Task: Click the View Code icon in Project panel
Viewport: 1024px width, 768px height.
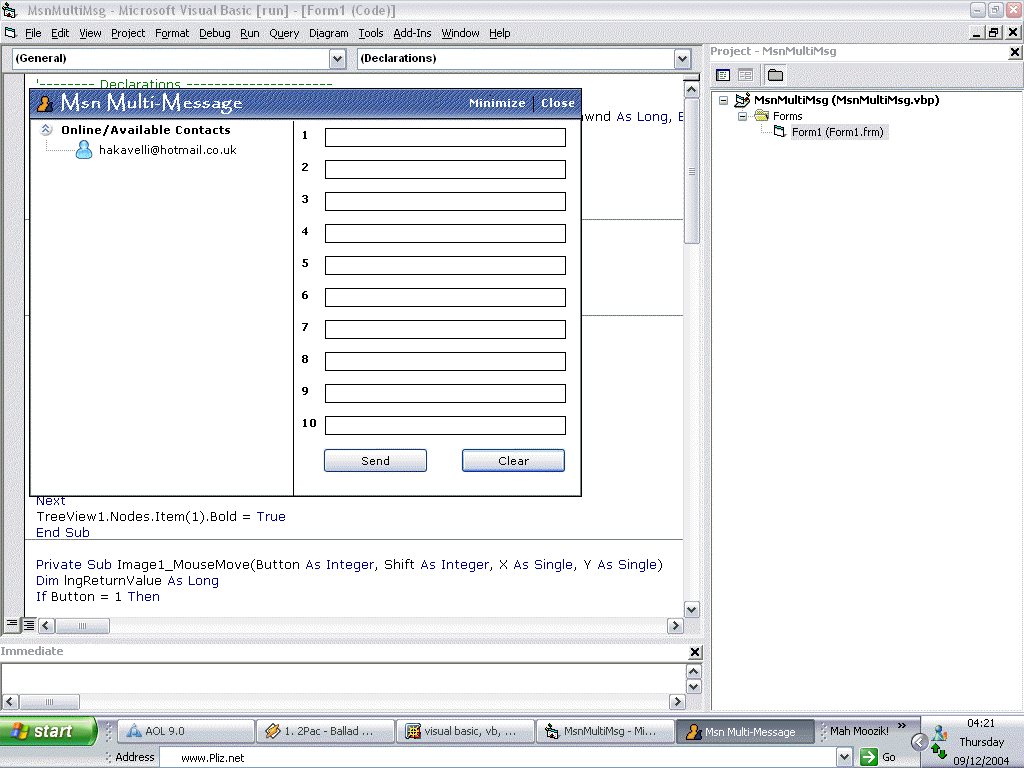Action: pos(723,75)
